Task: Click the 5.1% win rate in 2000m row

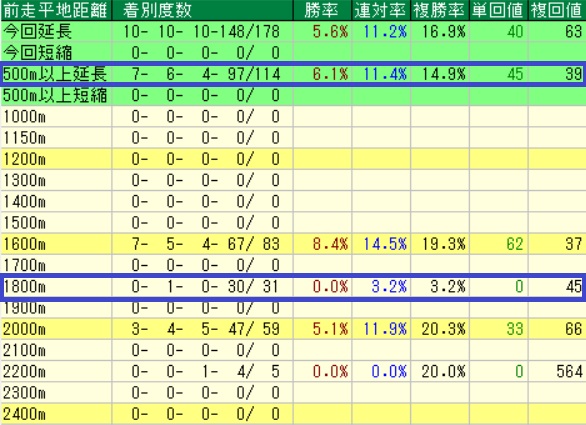Action: click(x=330, y=329)
